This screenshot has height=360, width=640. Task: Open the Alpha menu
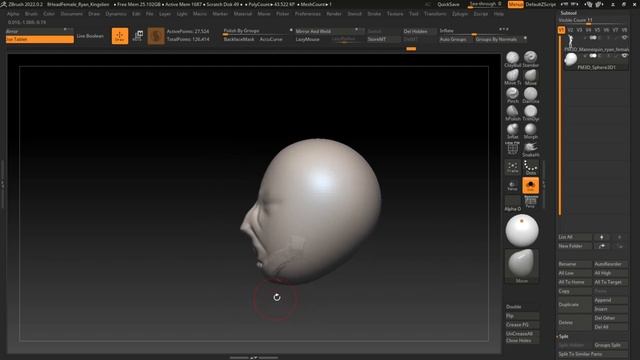[x=13, y=13]
